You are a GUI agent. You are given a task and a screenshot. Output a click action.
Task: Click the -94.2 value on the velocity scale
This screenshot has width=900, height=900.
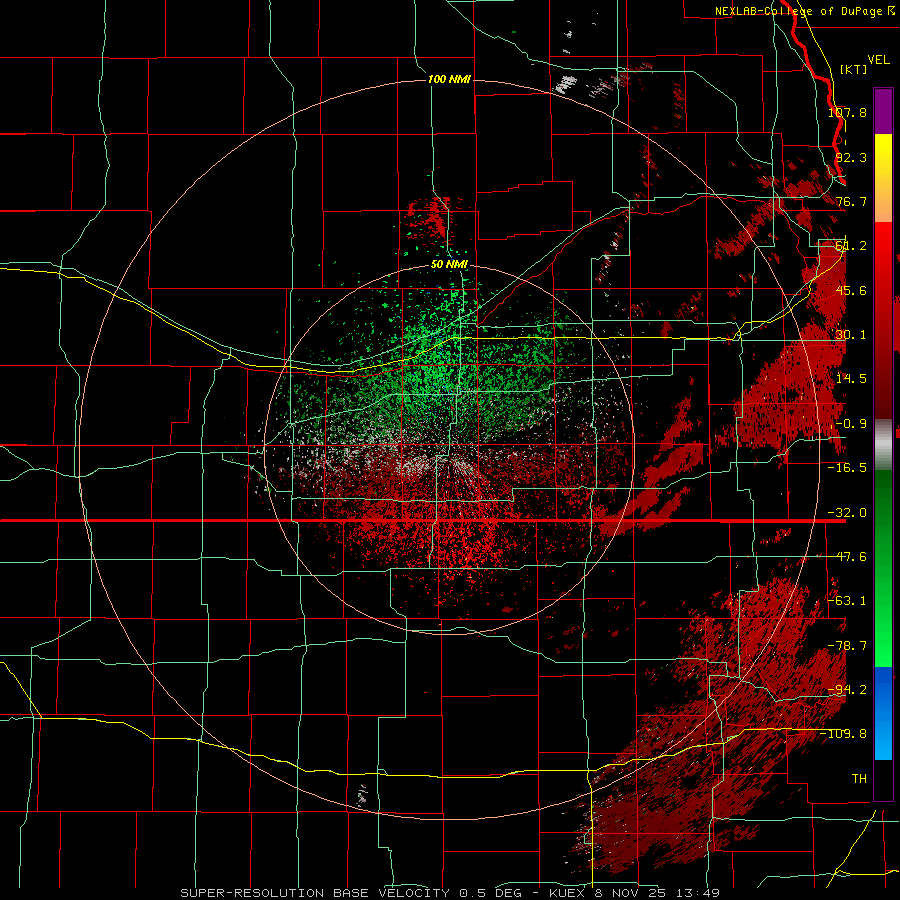tap(847, 690)
